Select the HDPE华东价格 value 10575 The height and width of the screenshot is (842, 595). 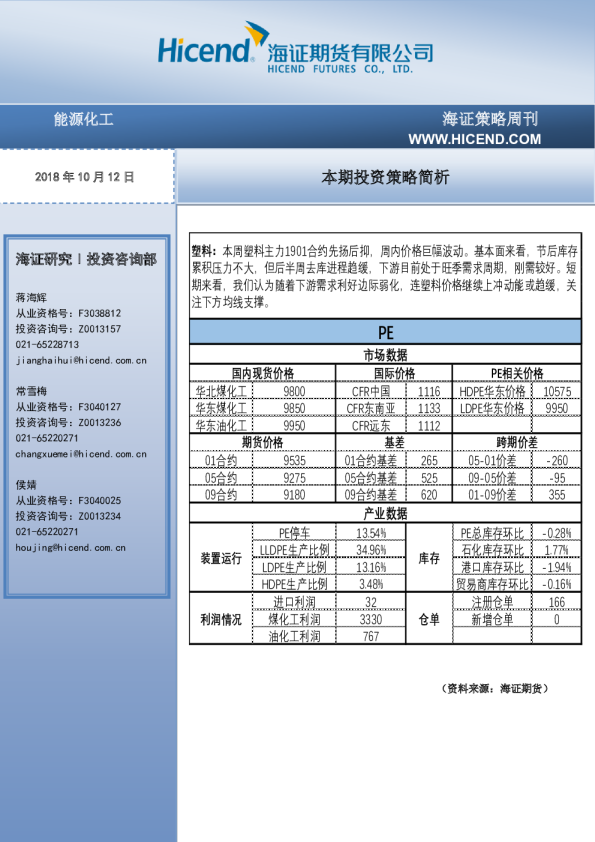coord(557,391)
